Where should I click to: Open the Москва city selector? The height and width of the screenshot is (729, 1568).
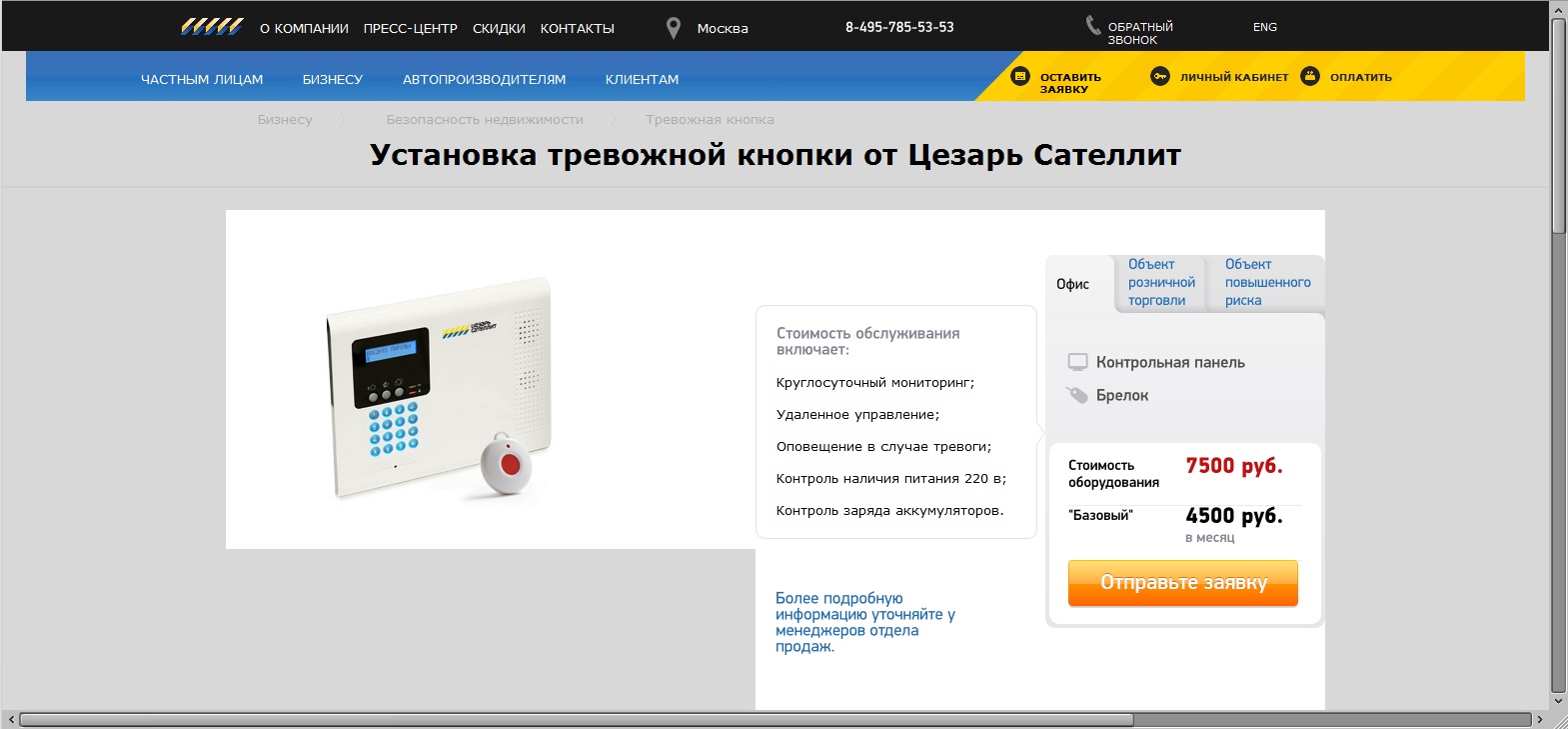pyautogui.click(x=723, y=28)
